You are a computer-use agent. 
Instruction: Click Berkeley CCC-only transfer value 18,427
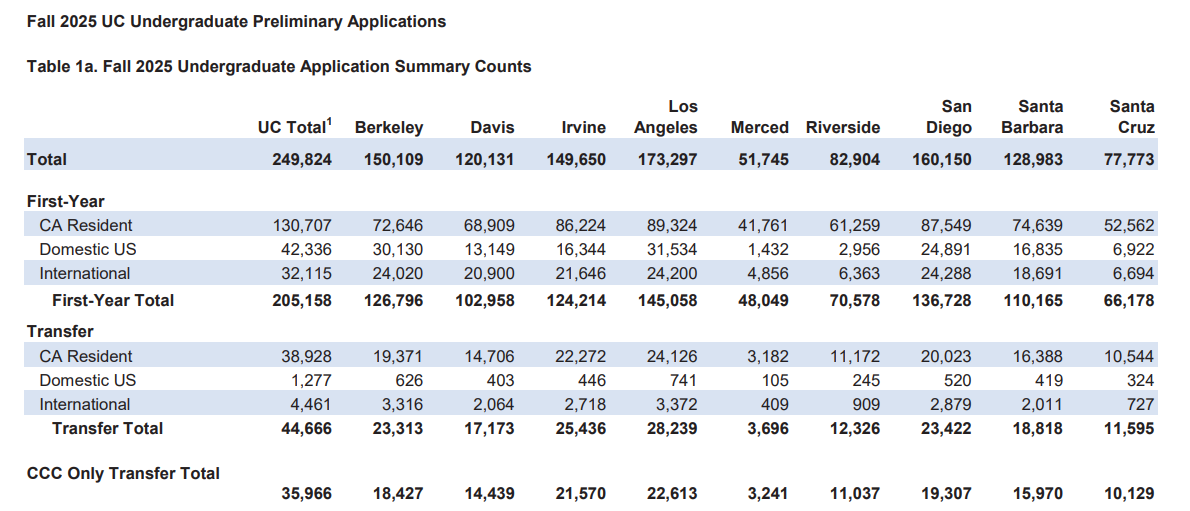[398, 494]
